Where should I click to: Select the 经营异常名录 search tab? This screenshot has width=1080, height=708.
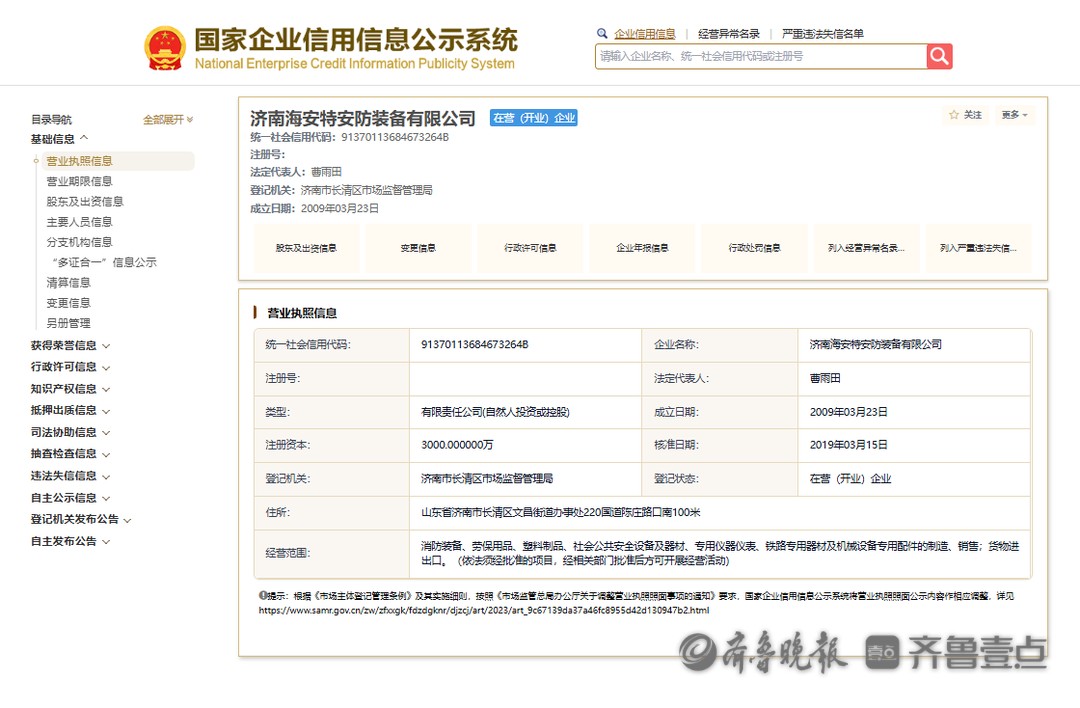729,34
